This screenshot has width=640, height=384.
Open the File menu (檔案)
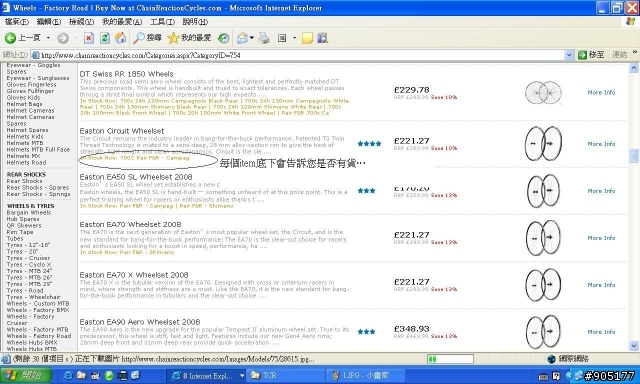tap(17, 22)
